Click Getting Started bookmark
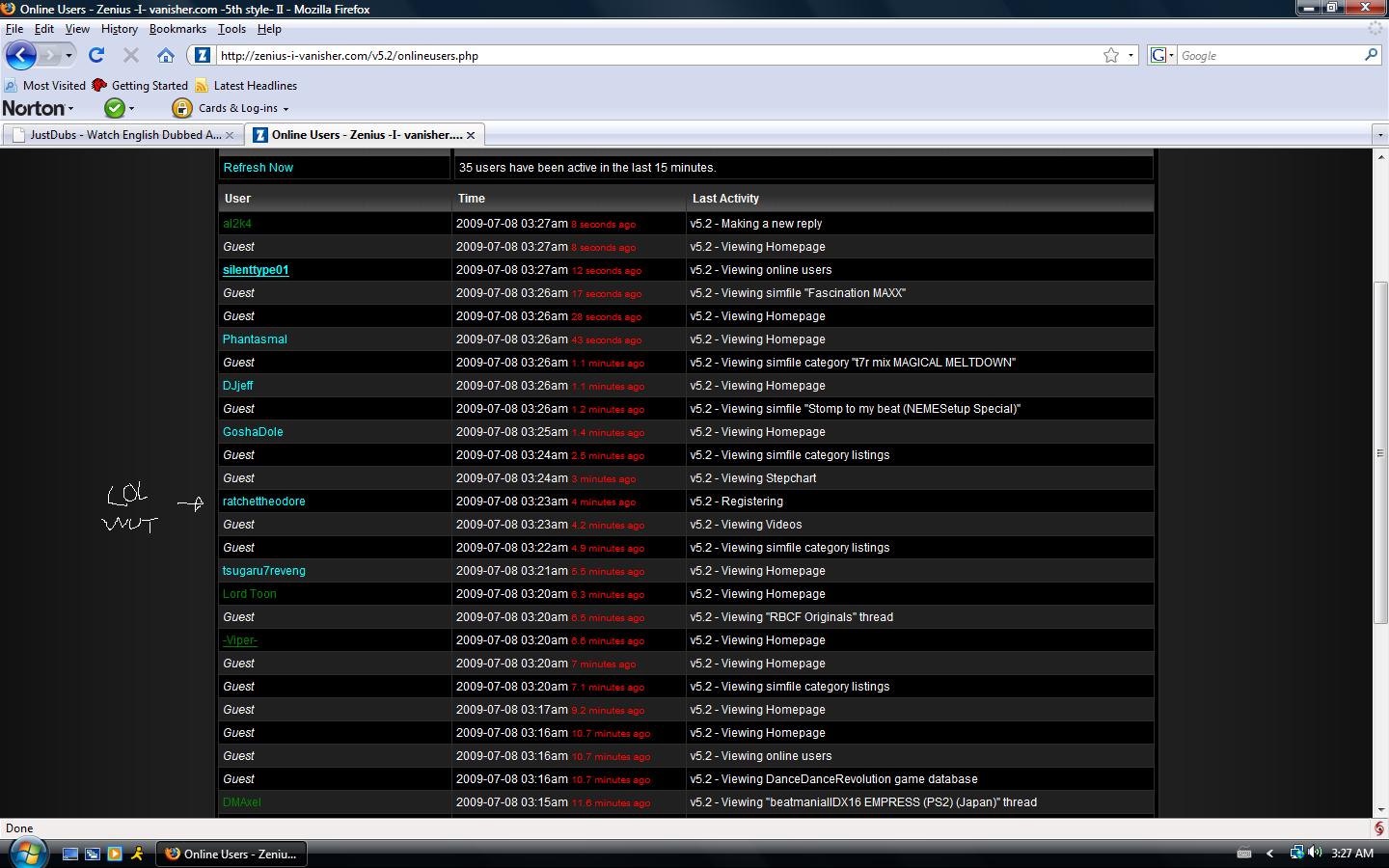This screenshot has height=868, width=1389. [x=140, y=86]
